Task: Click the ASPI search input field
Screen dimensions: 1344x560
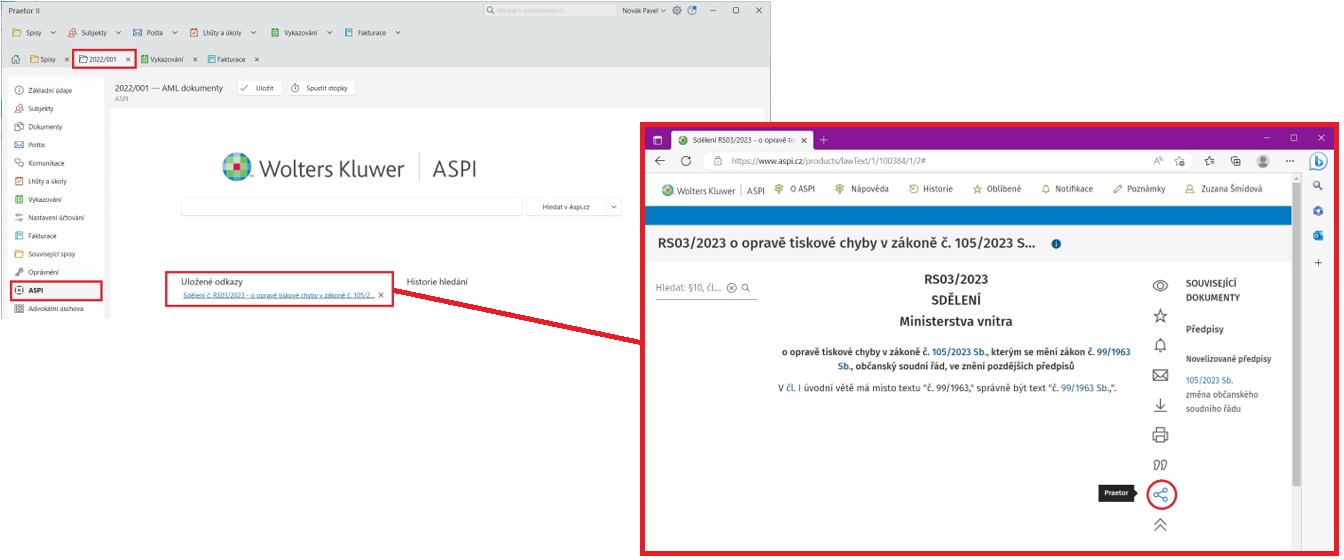Action: click(x=351, y=207)
